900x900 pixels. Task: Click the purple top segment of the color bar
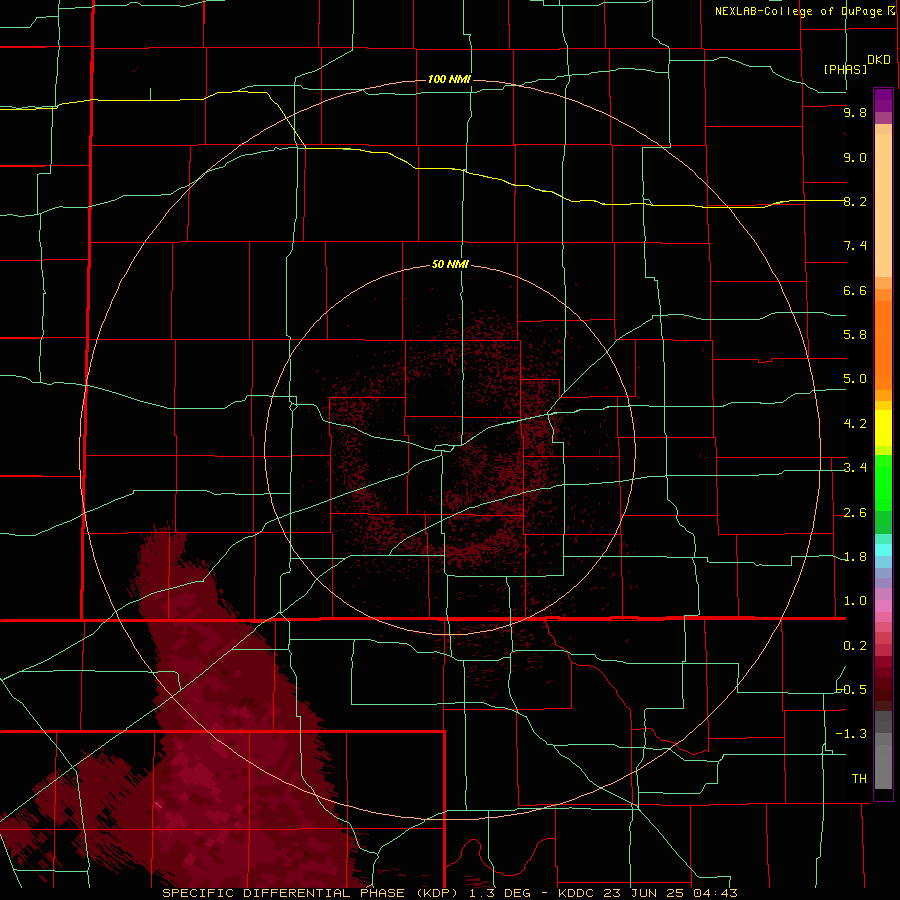click(883, 101)
